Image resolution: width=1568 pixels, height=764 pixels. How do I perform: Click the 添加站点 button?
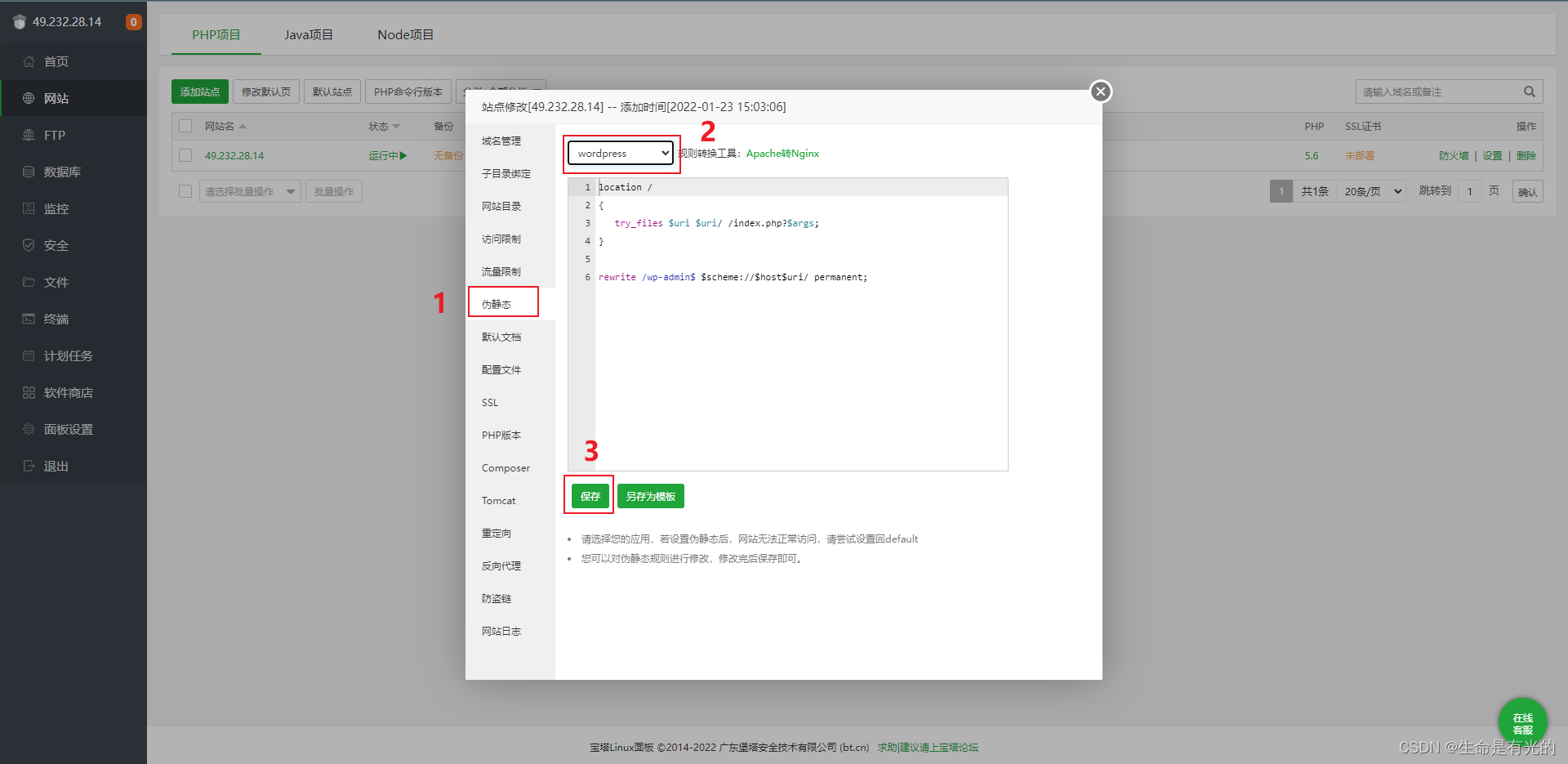coord(200,92)
